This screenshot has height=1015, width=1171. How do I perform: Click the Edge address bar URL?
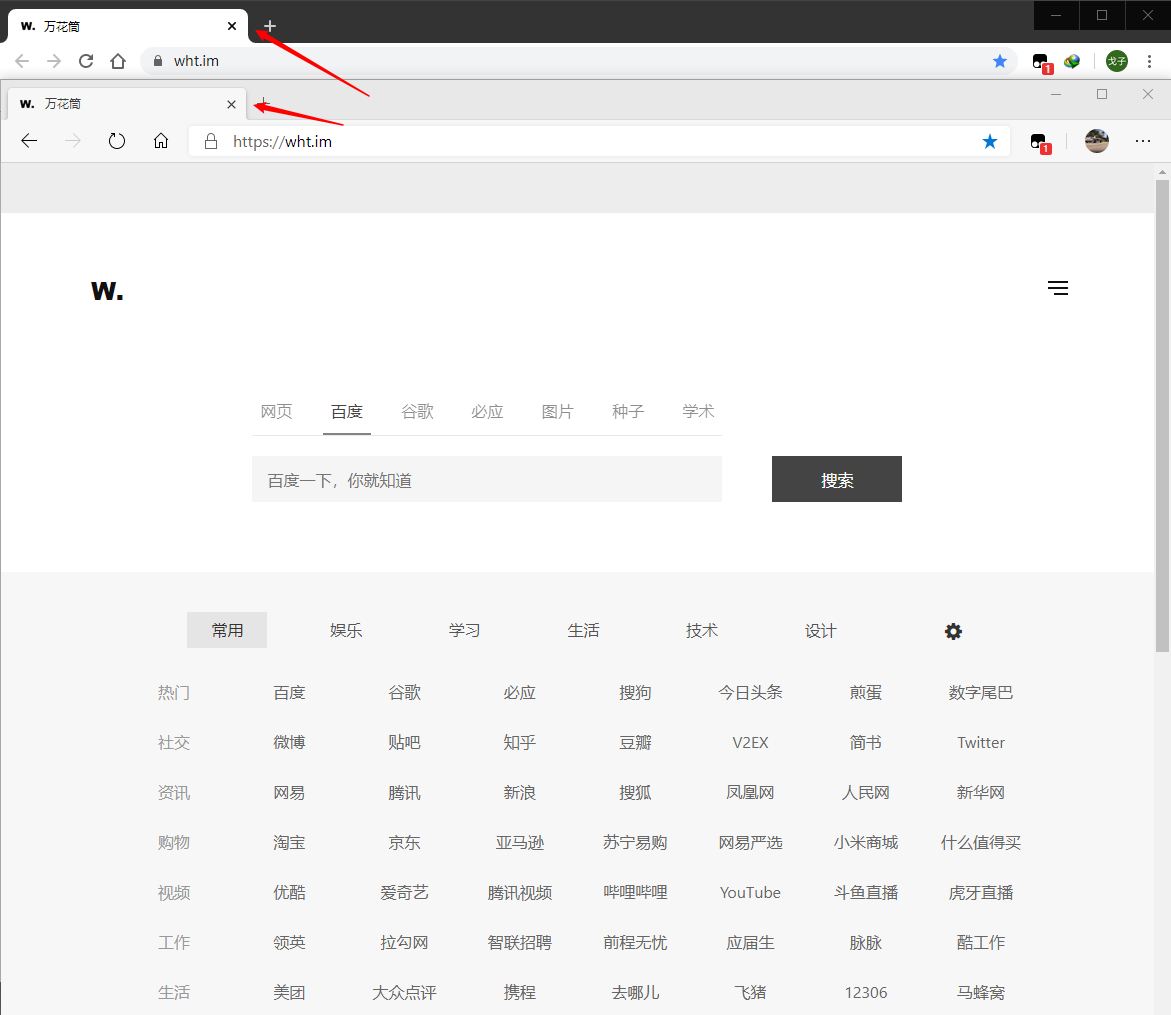(x=282, y=141)
